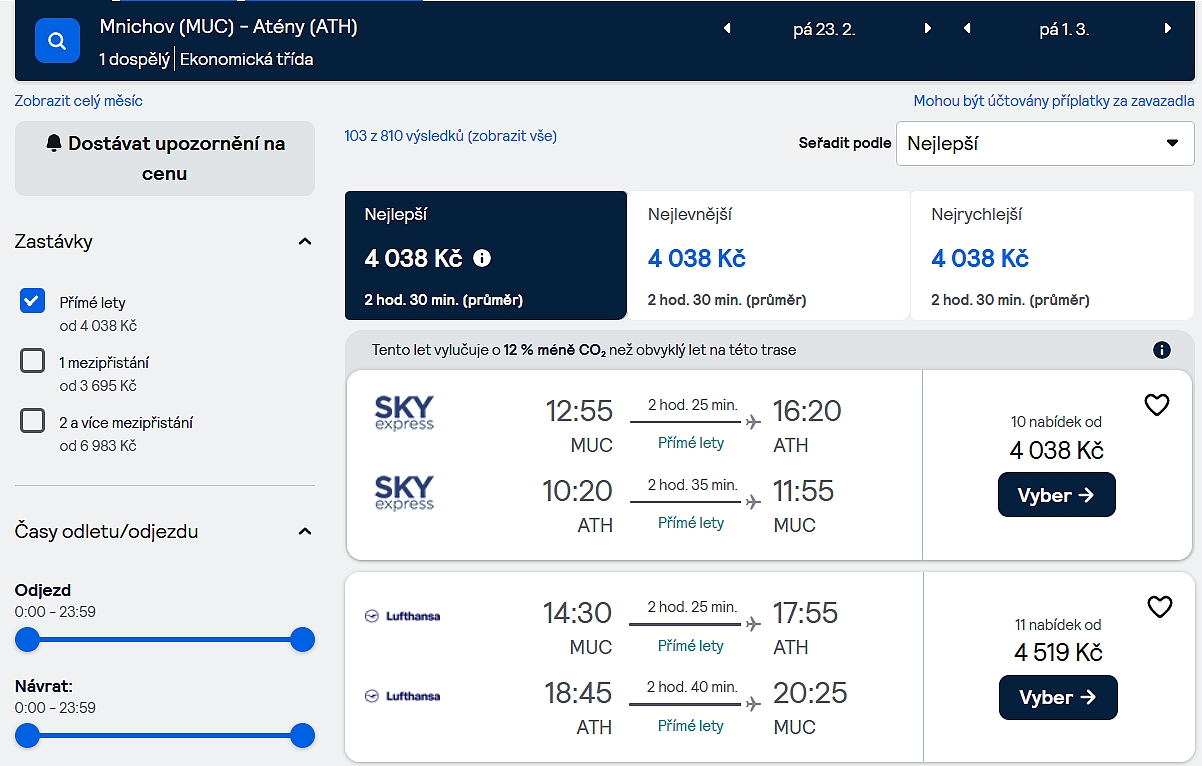
Task: Go to next return date arrow
Action: tap(1167, 29)
